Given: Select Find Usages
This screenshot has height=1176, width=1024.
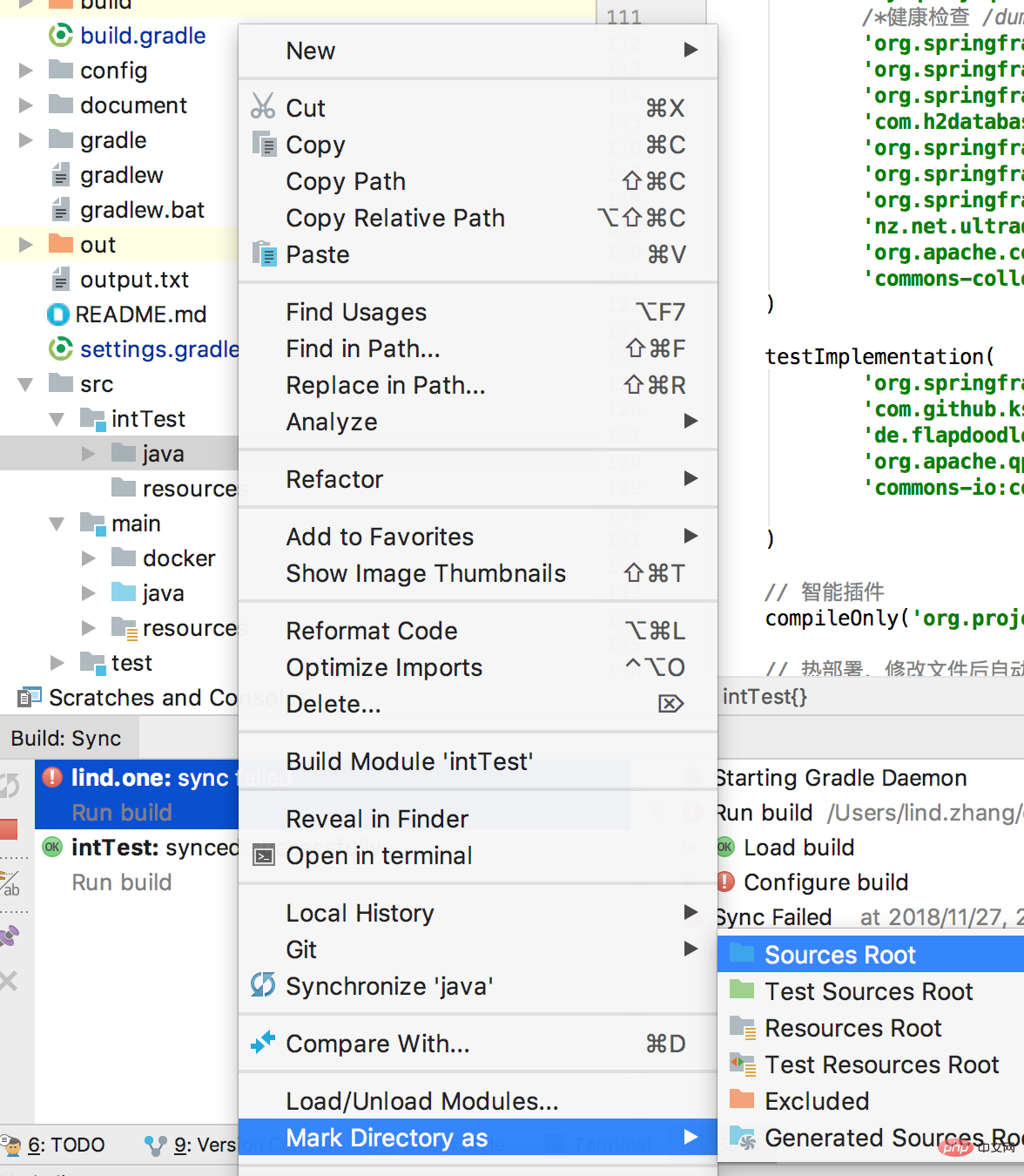Looking at the screenshot, I should coord(478,312).
